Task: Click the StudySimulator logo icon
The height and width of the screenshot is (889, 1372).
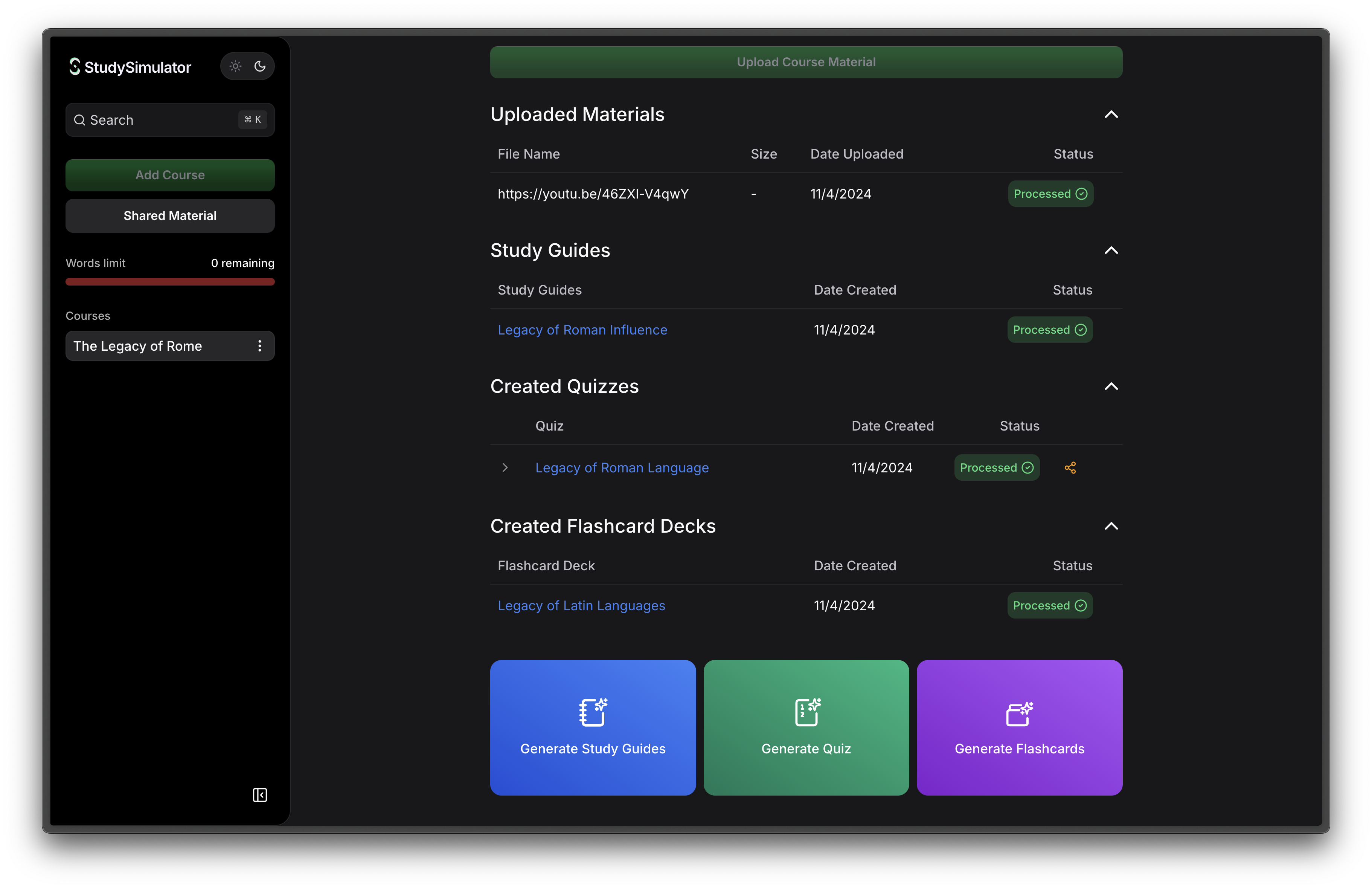Action: (x=75, y=67)
